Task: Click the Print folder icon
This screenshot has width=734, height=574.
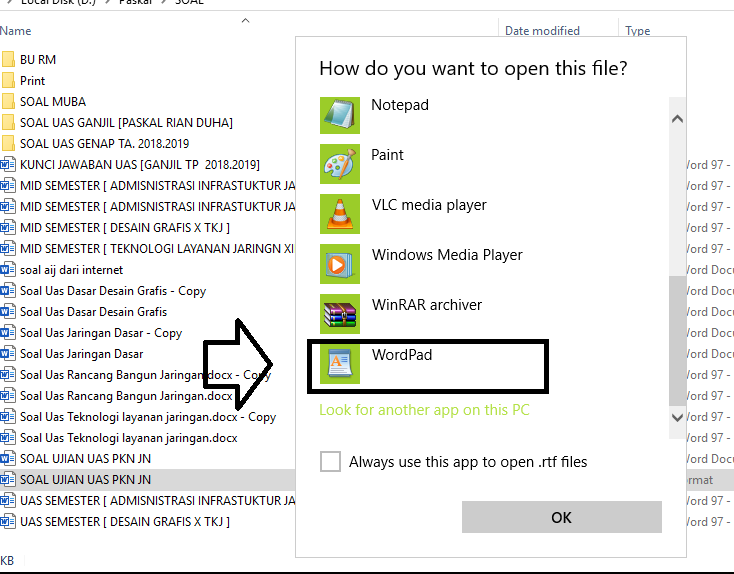Action: (8, 81)
